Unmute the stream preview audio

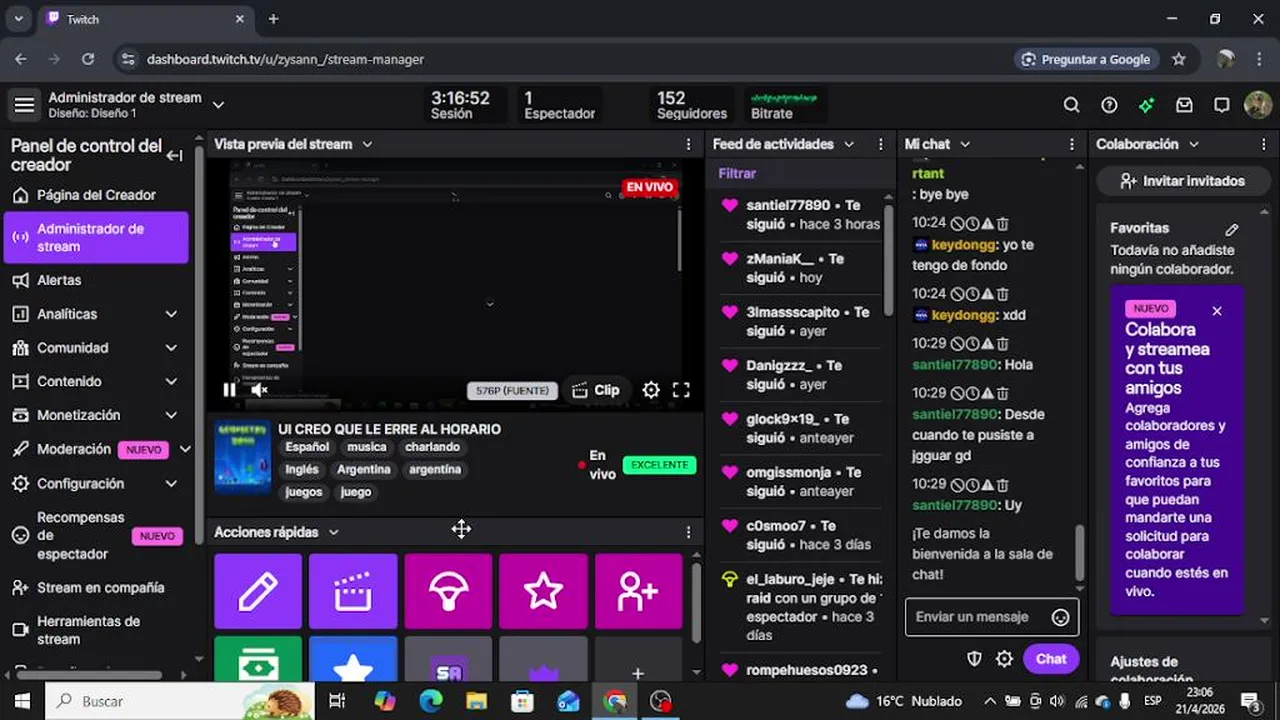point(259,390)
